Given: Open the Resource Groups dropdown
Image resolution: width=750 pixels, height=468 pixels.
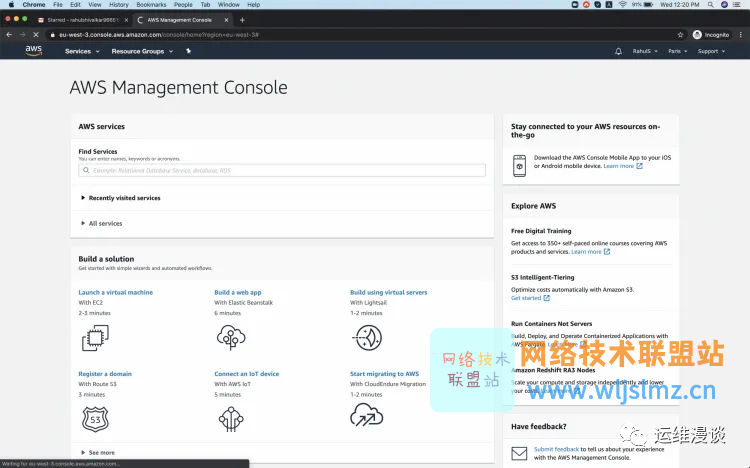Looking at the screenshot, I should pyautogui.click(x=142, y=51).
